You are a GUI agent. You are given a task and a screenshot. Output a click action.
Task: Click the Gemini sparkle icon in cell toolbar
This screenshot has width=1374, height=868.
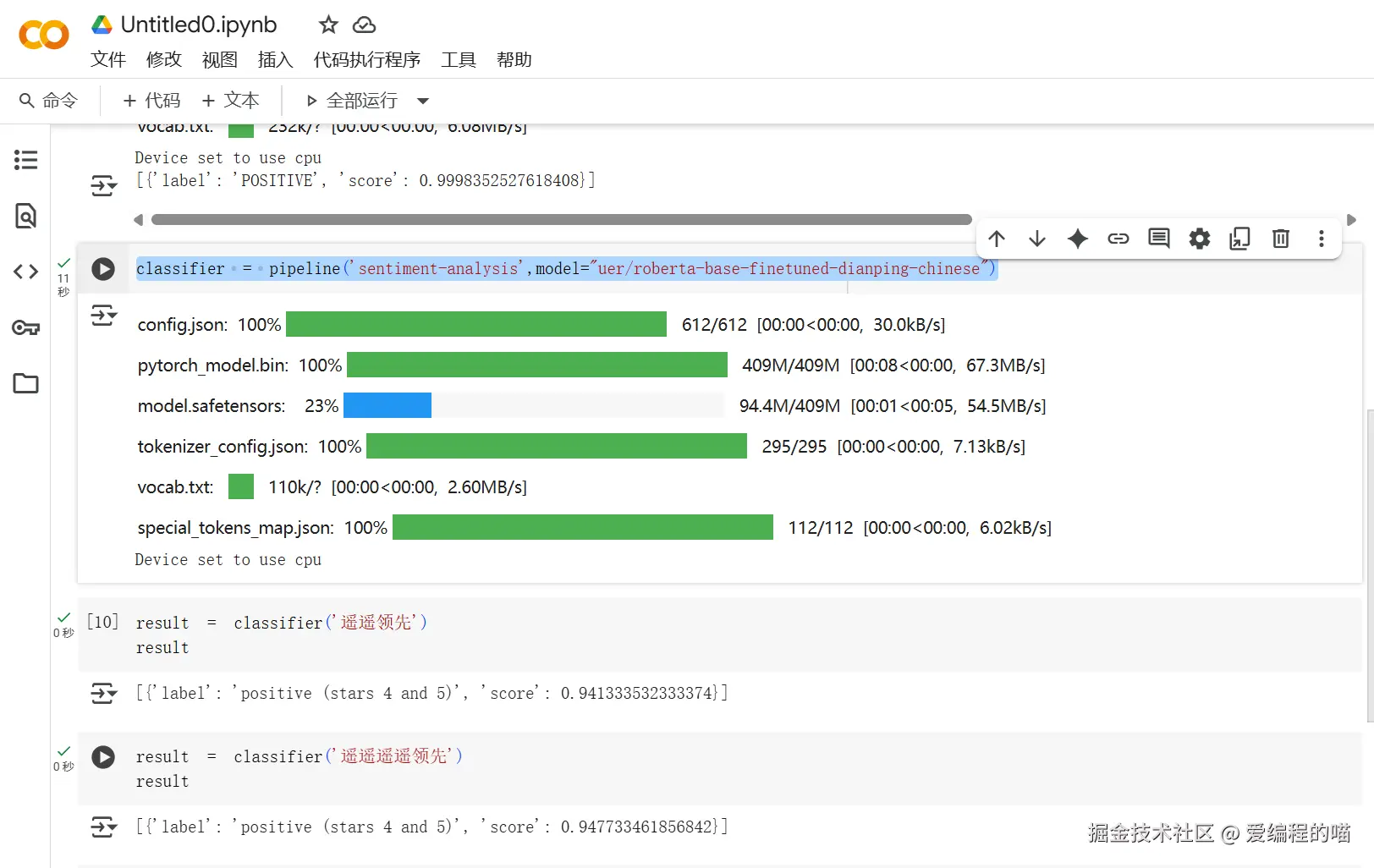1078,239
